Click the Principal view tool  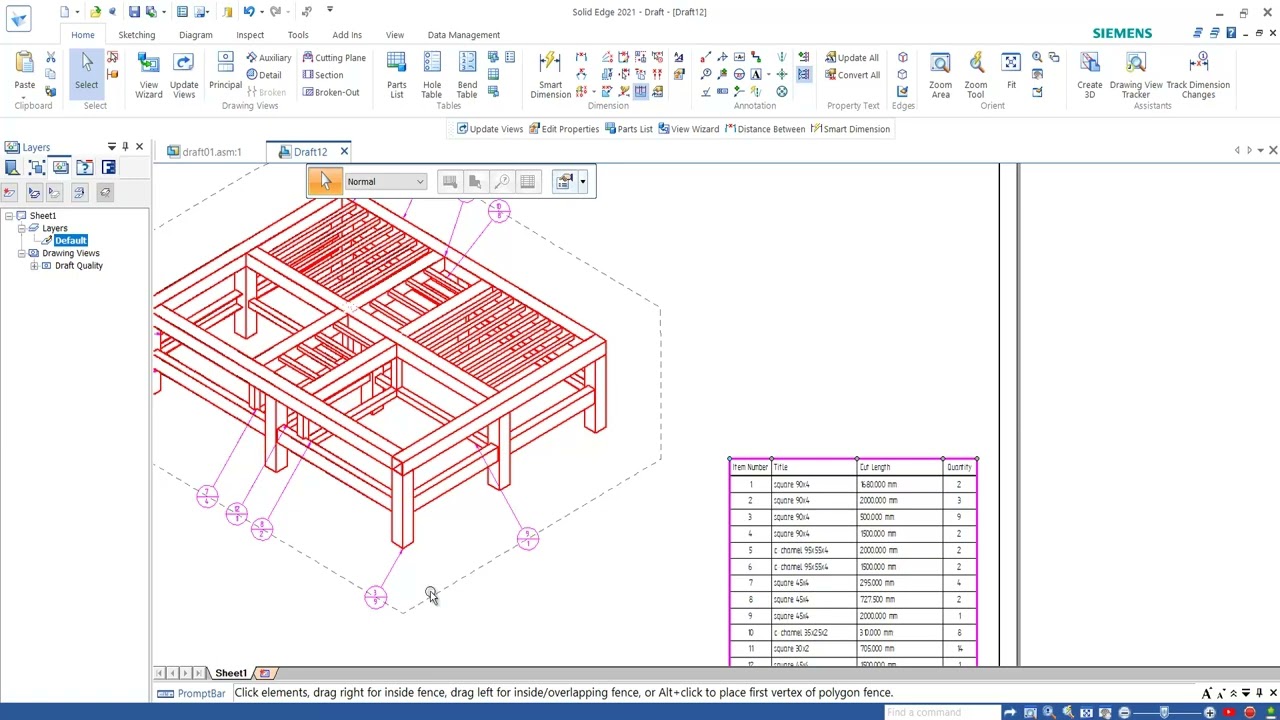click(225, 72)
